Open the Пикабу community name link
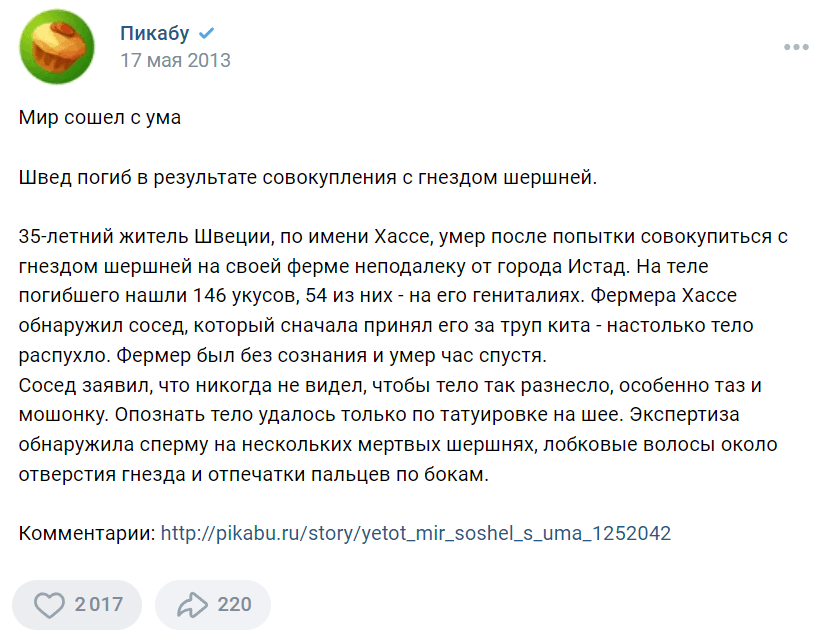Viewport: 836px width, 641px height. point(155,33)
